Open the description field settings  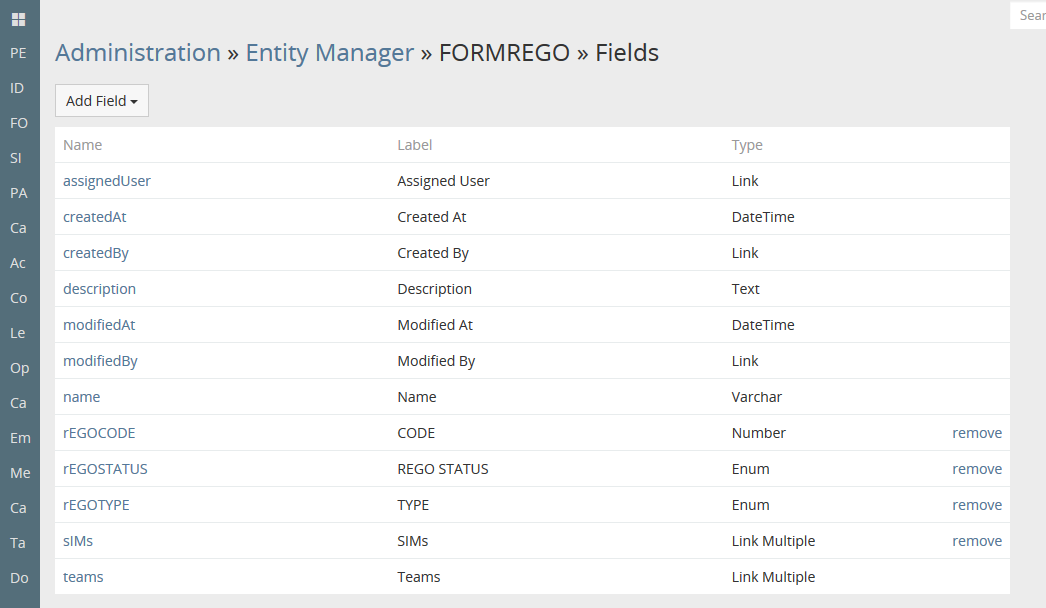click(99, 289)
